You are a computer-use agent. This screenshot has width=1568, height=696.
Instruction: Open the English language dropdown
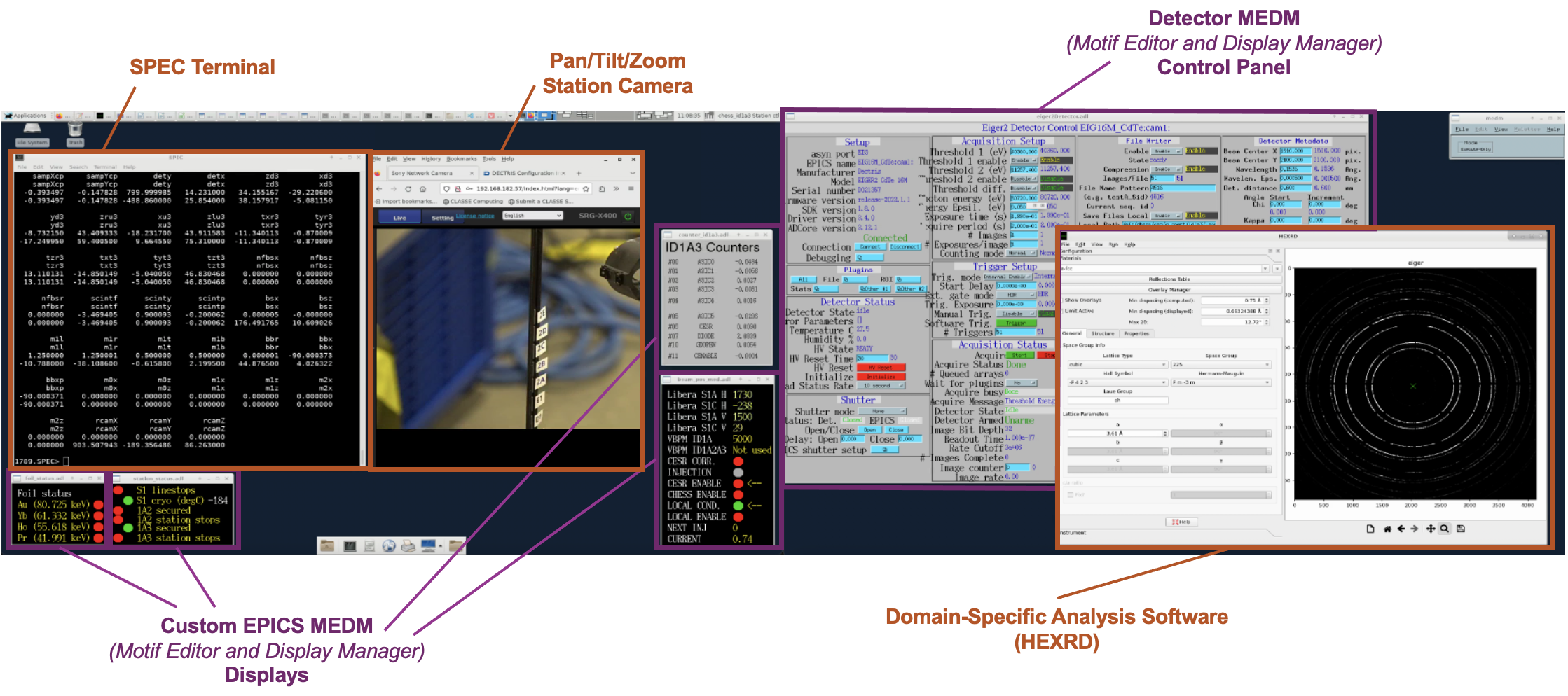click(532, 216)
